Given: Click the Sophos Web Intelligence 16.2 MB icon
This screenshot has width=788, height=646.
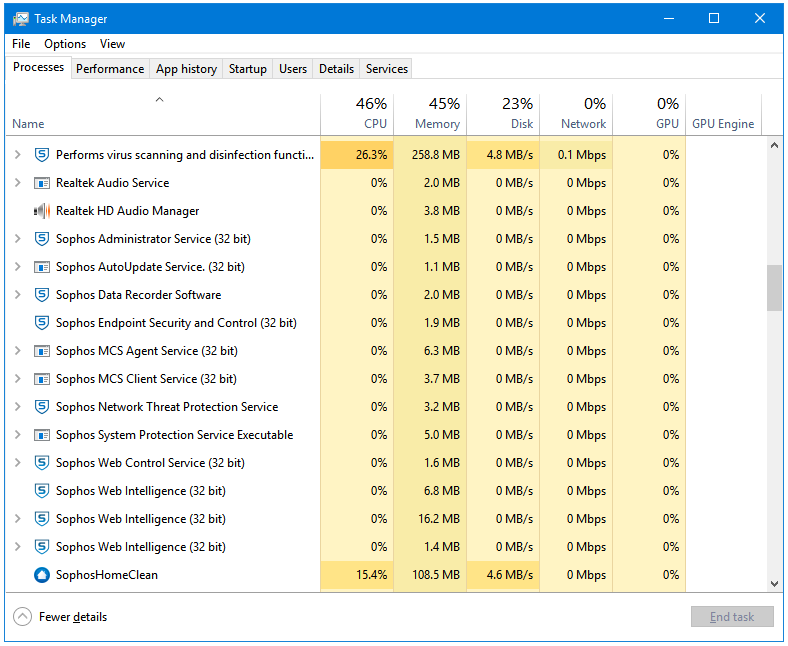Looking at the screenshot, I should 42,519.
